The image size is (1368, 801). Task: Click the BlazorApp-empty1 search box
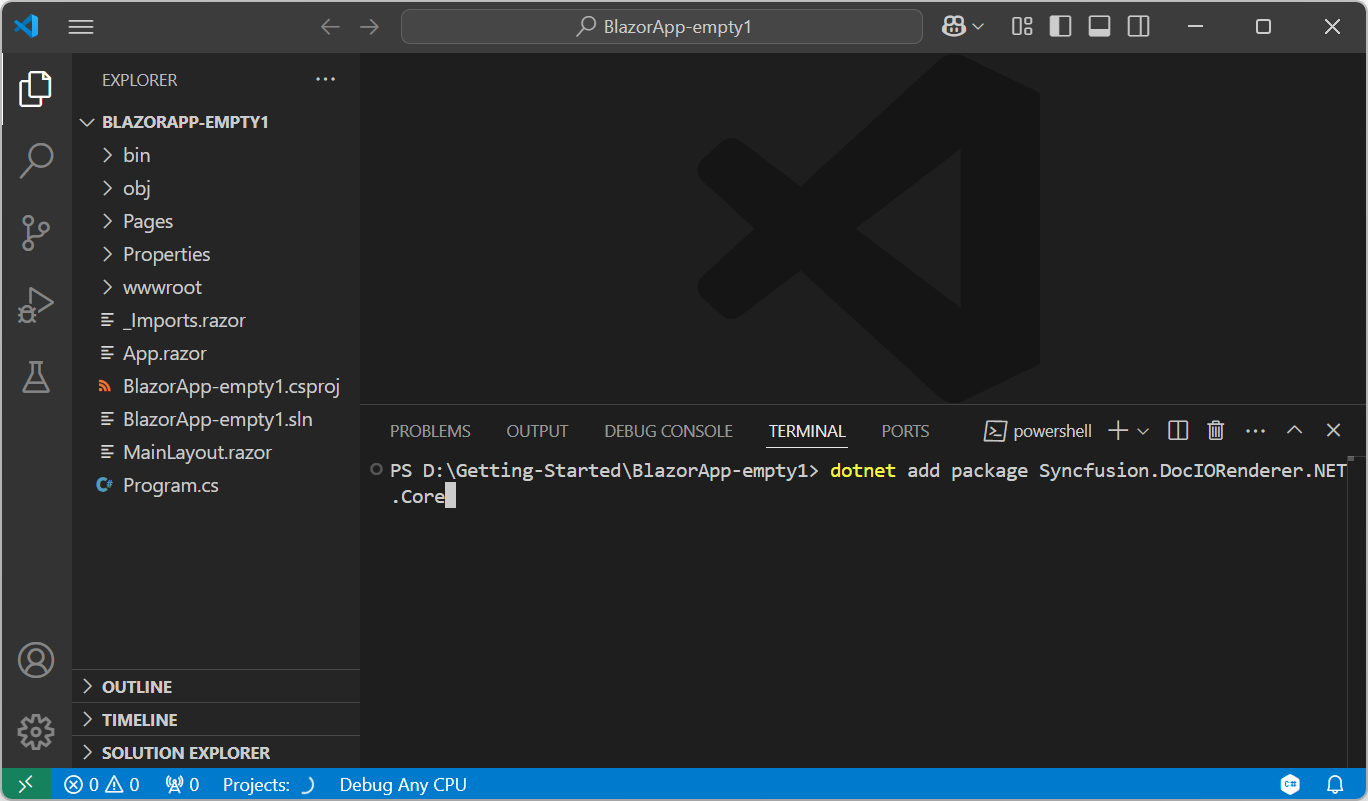(x=661, y=27)
